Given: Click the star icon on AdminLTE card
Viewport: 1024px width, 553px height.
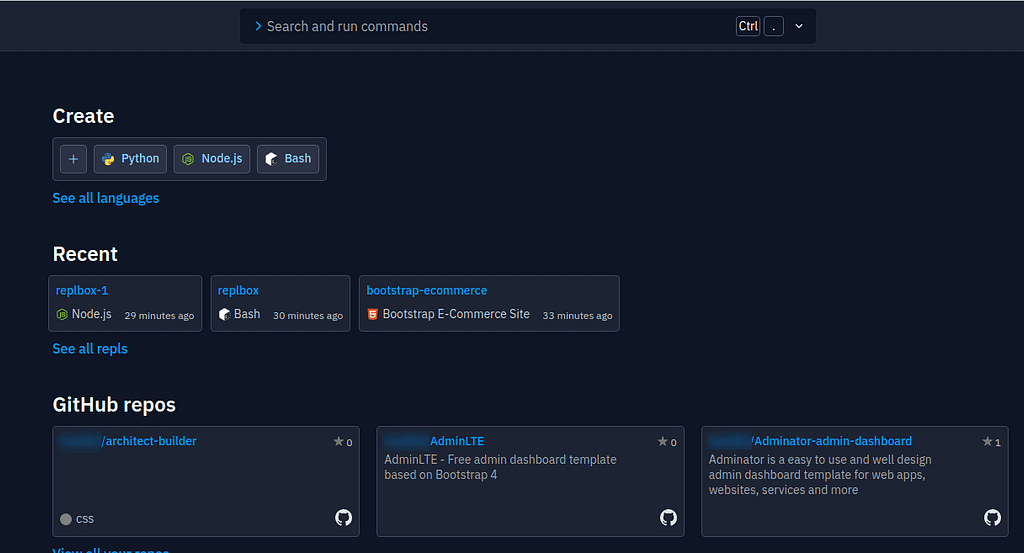Looking at the screenshot, I should (662, 441).
